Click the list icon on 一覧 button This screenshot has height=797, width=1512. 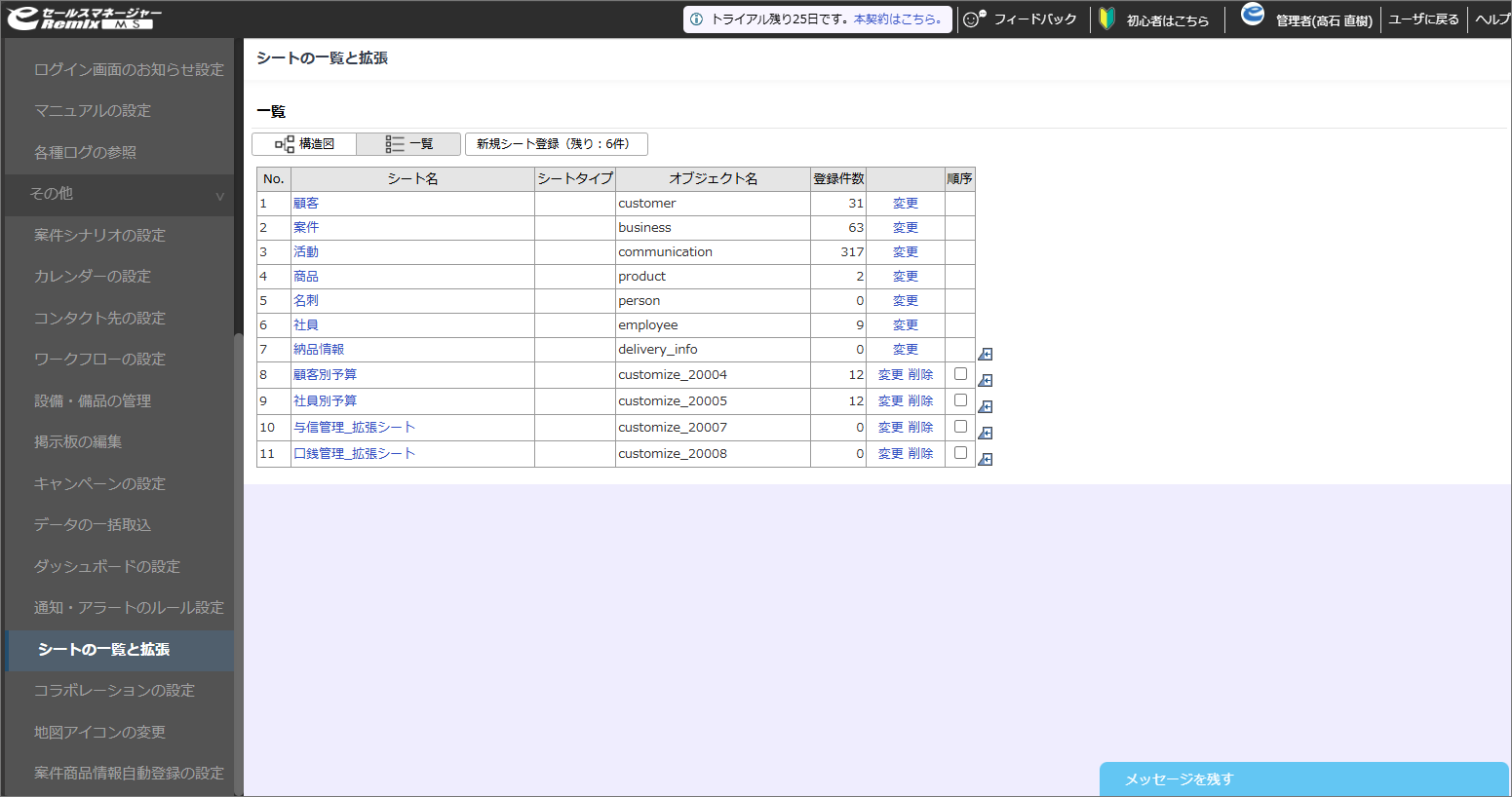coord(394,144)
